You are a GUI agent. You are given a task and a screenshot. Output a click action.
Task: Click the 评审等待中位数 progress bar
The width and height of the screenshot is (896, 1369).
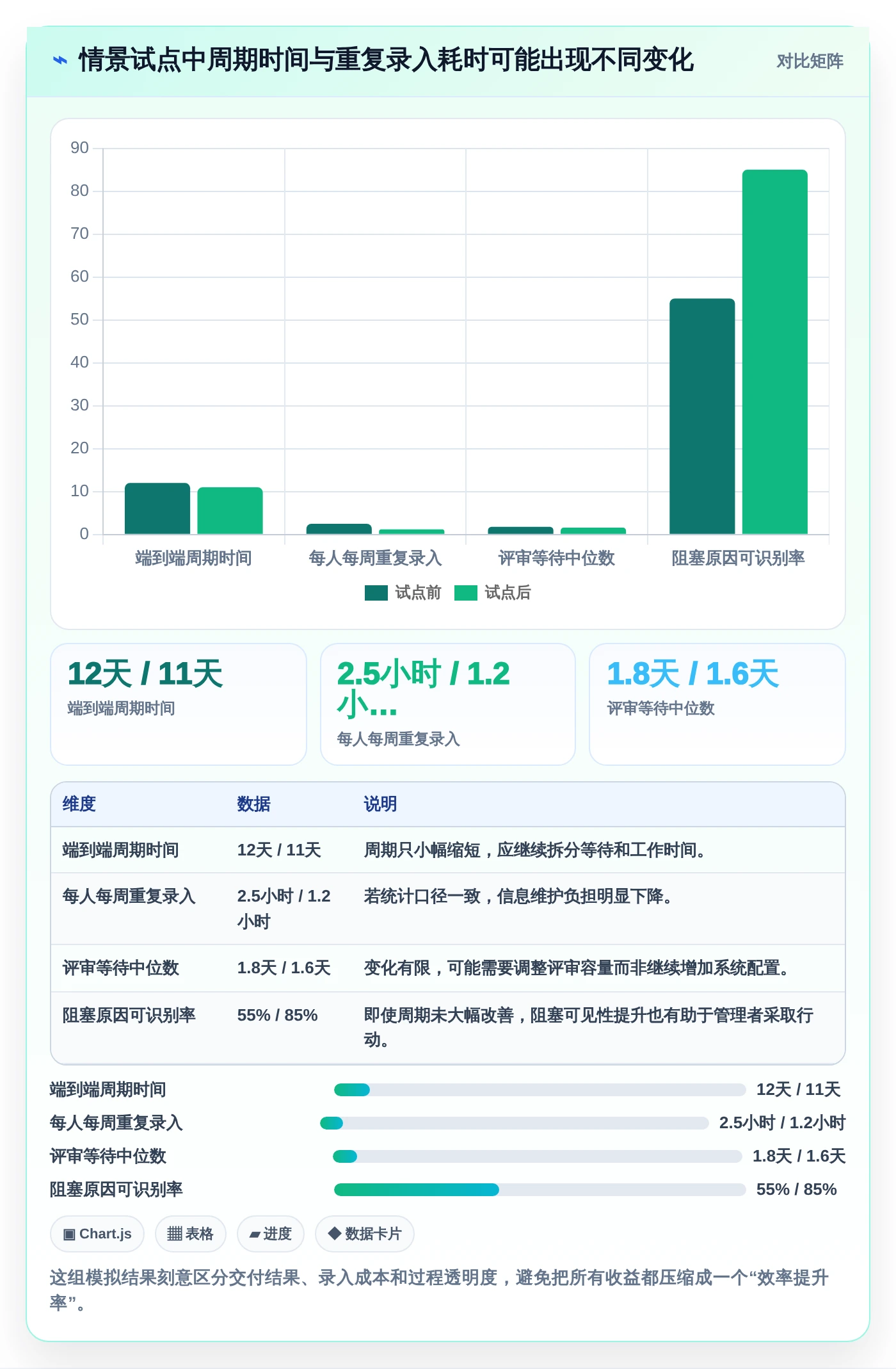(x=537, y=1156)
